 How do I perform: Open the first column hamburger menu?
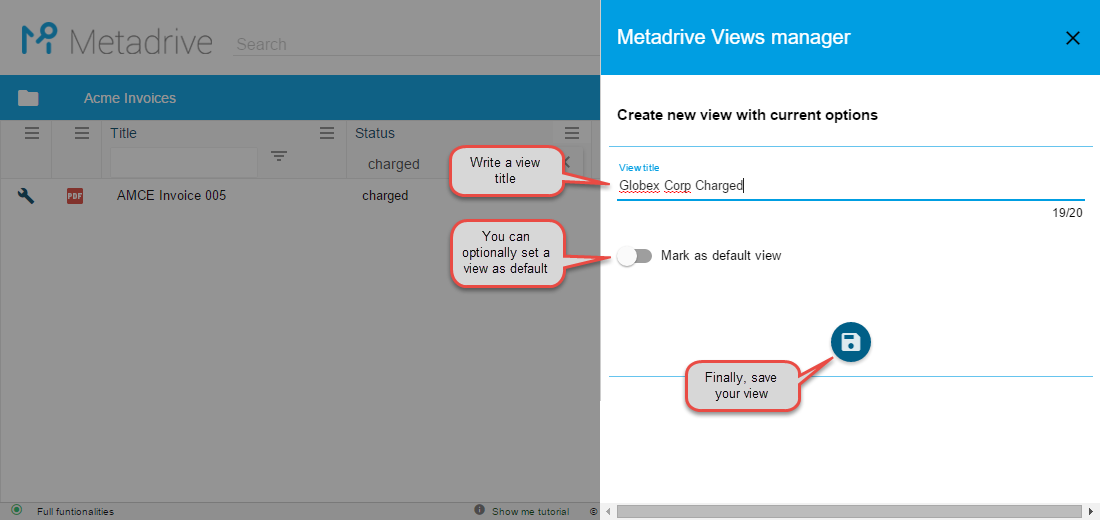32,133
